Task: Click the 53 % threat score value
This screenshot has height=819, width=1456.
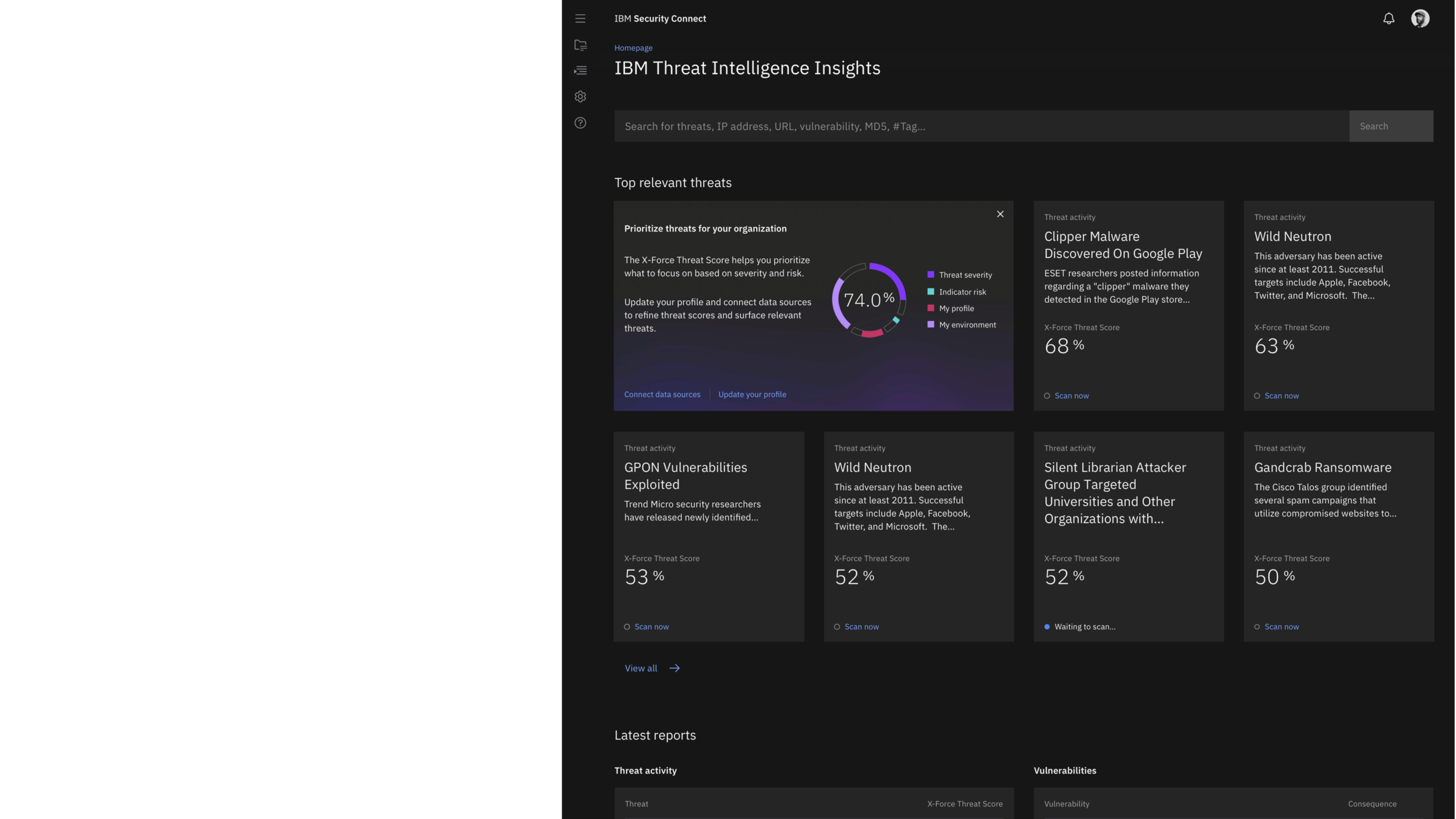Action: pos(644,577)
